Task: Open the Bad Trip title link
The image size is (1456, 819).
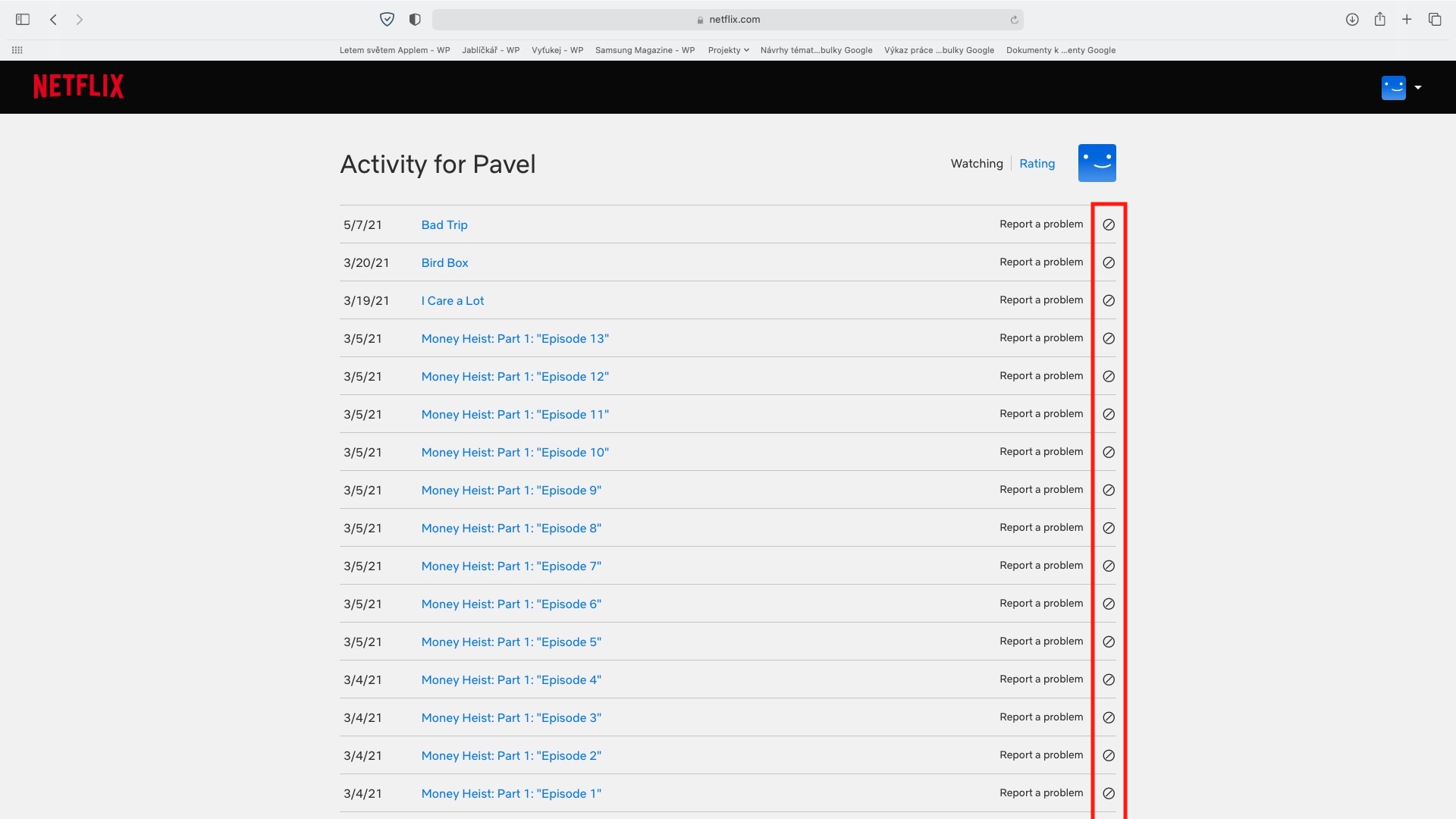Action: [444, 225]
